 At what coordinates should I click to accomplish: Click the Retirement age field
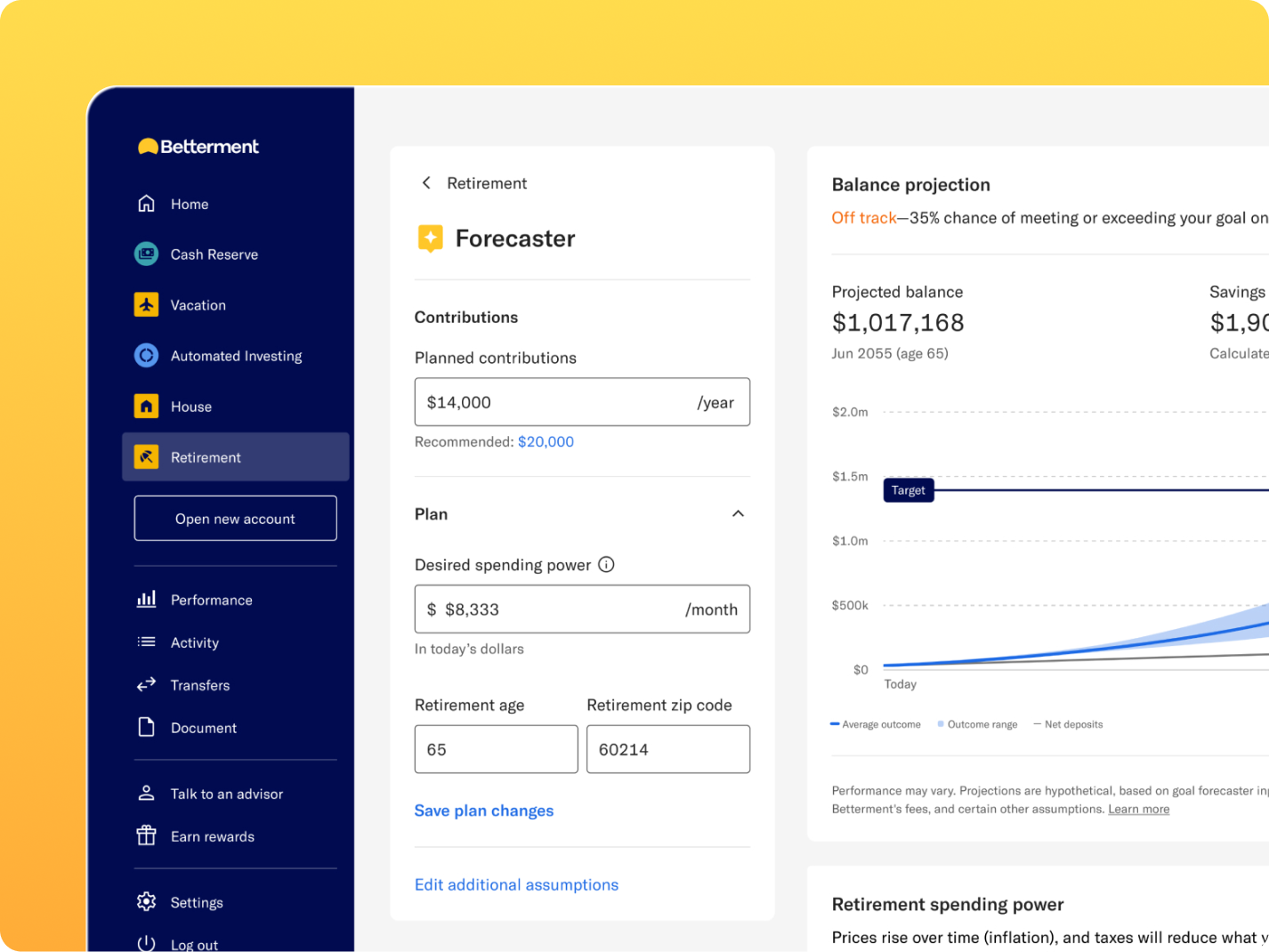point(496,749)
